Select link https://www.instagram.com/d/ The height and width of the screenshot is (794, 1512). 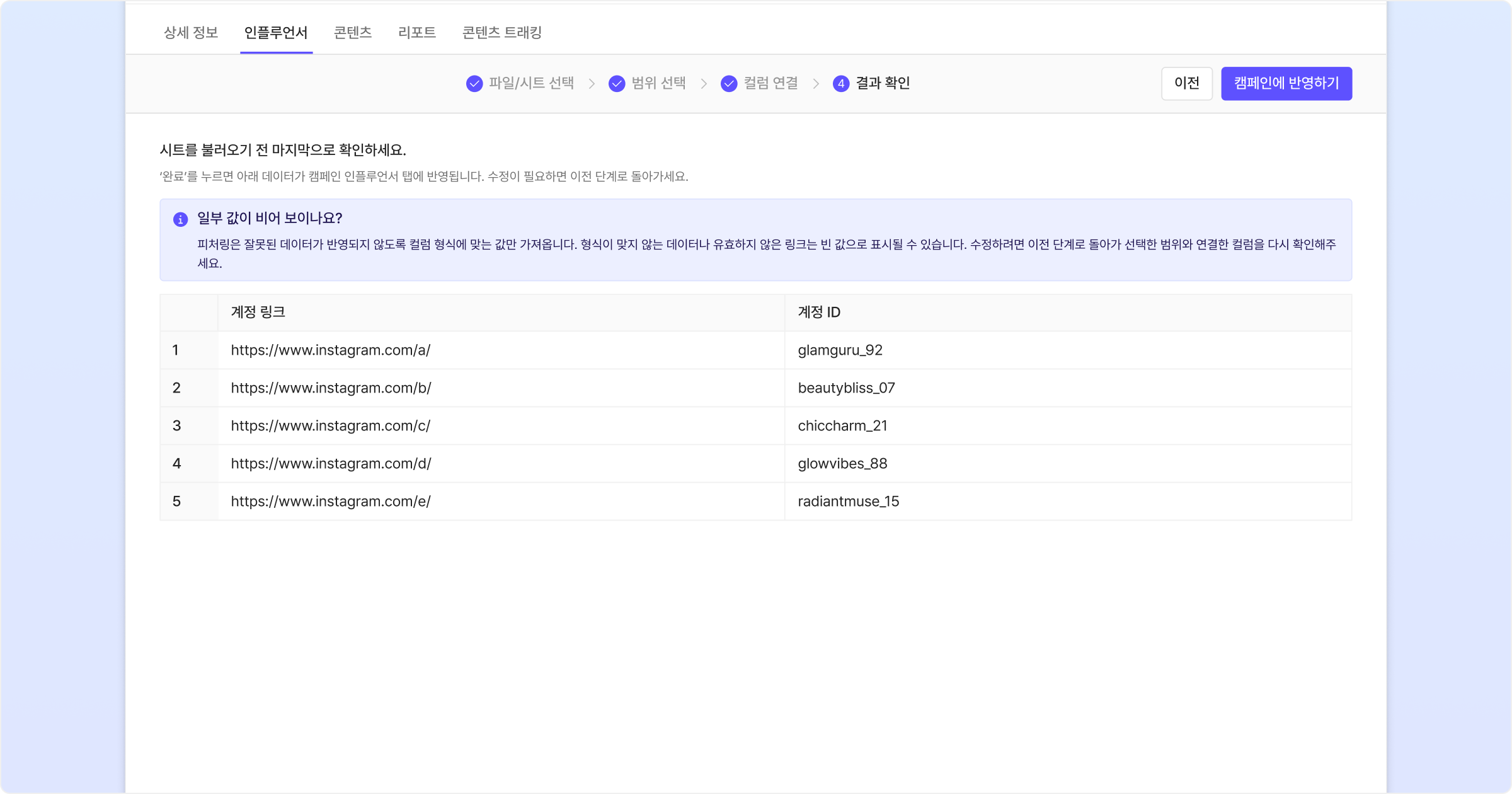pos(331,464)
